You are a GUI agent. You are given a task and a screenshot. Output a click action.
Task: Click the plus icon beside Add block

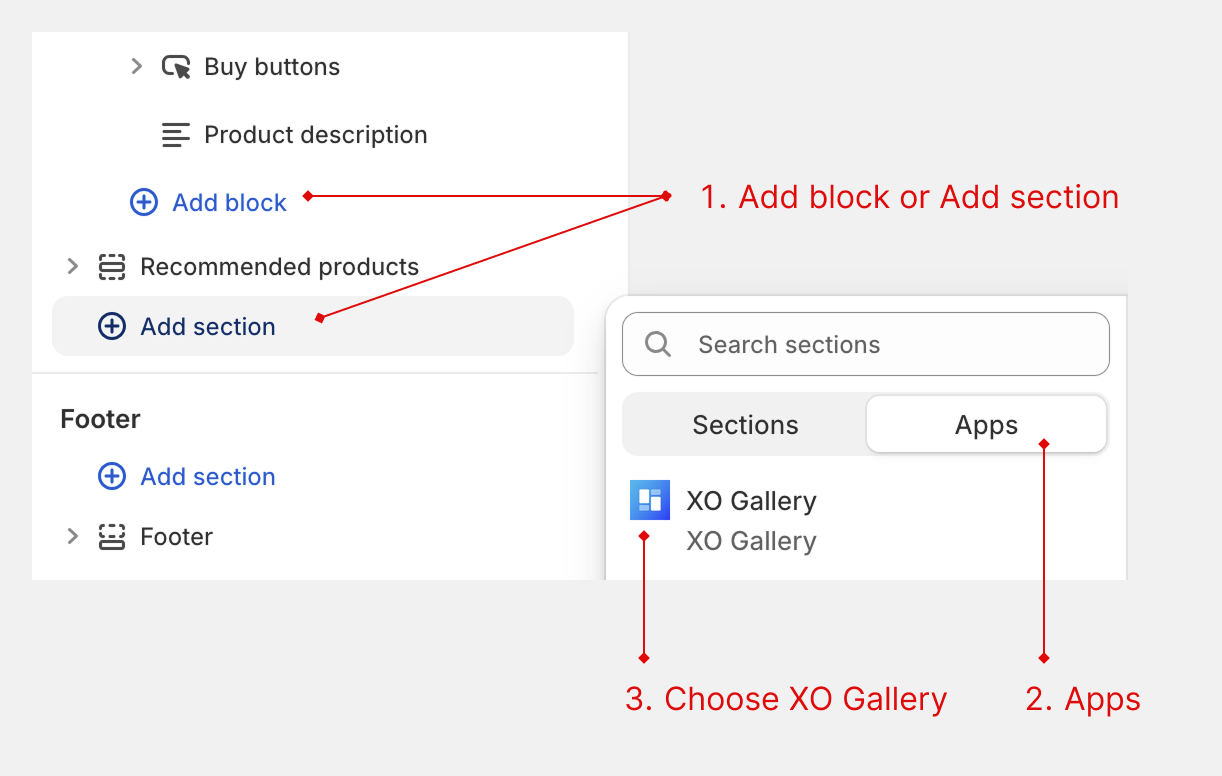144,203
